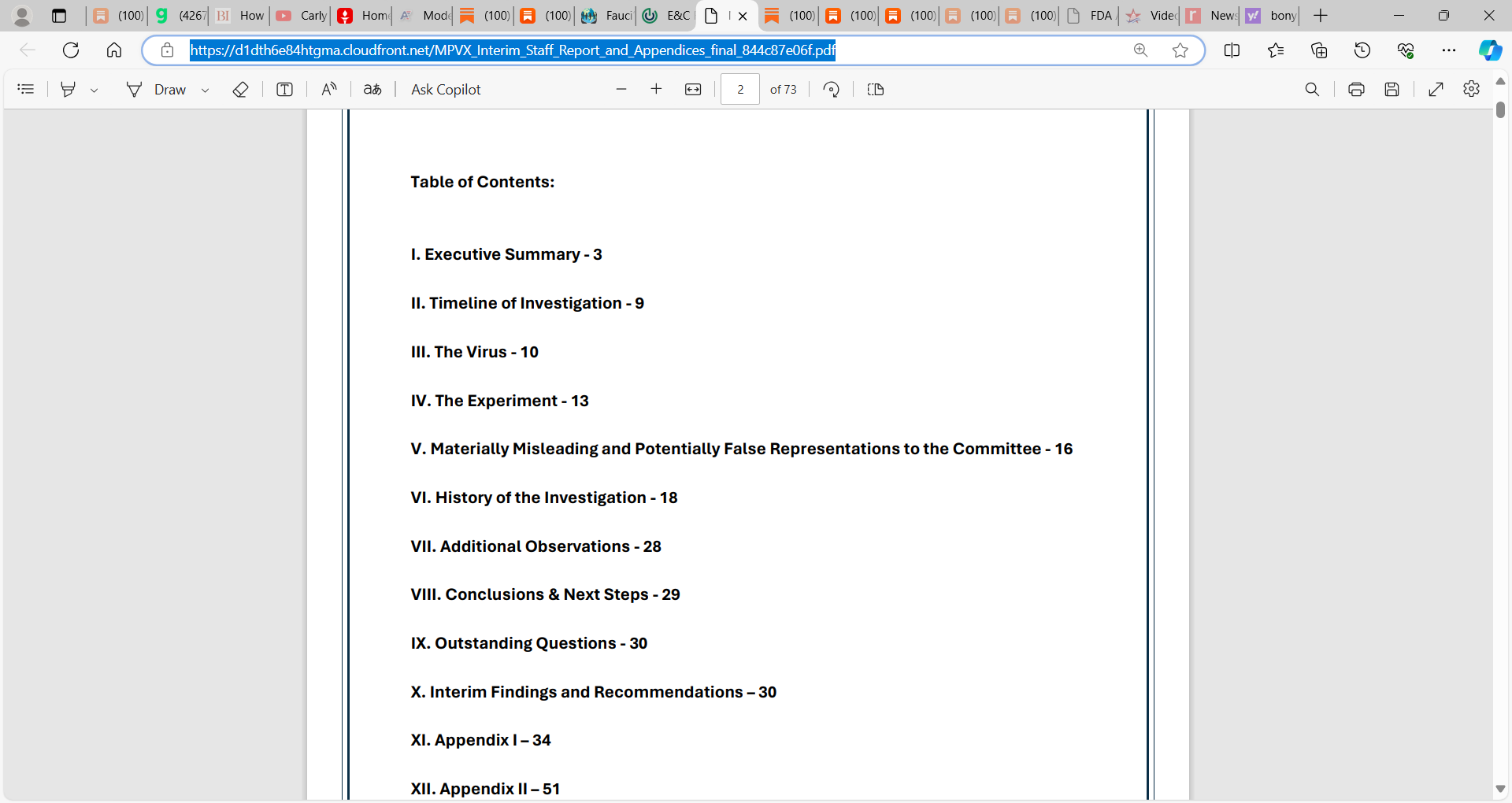Click scroll up arrow on scrollbar
The image size is (1512, 803).
(1500, 82)
